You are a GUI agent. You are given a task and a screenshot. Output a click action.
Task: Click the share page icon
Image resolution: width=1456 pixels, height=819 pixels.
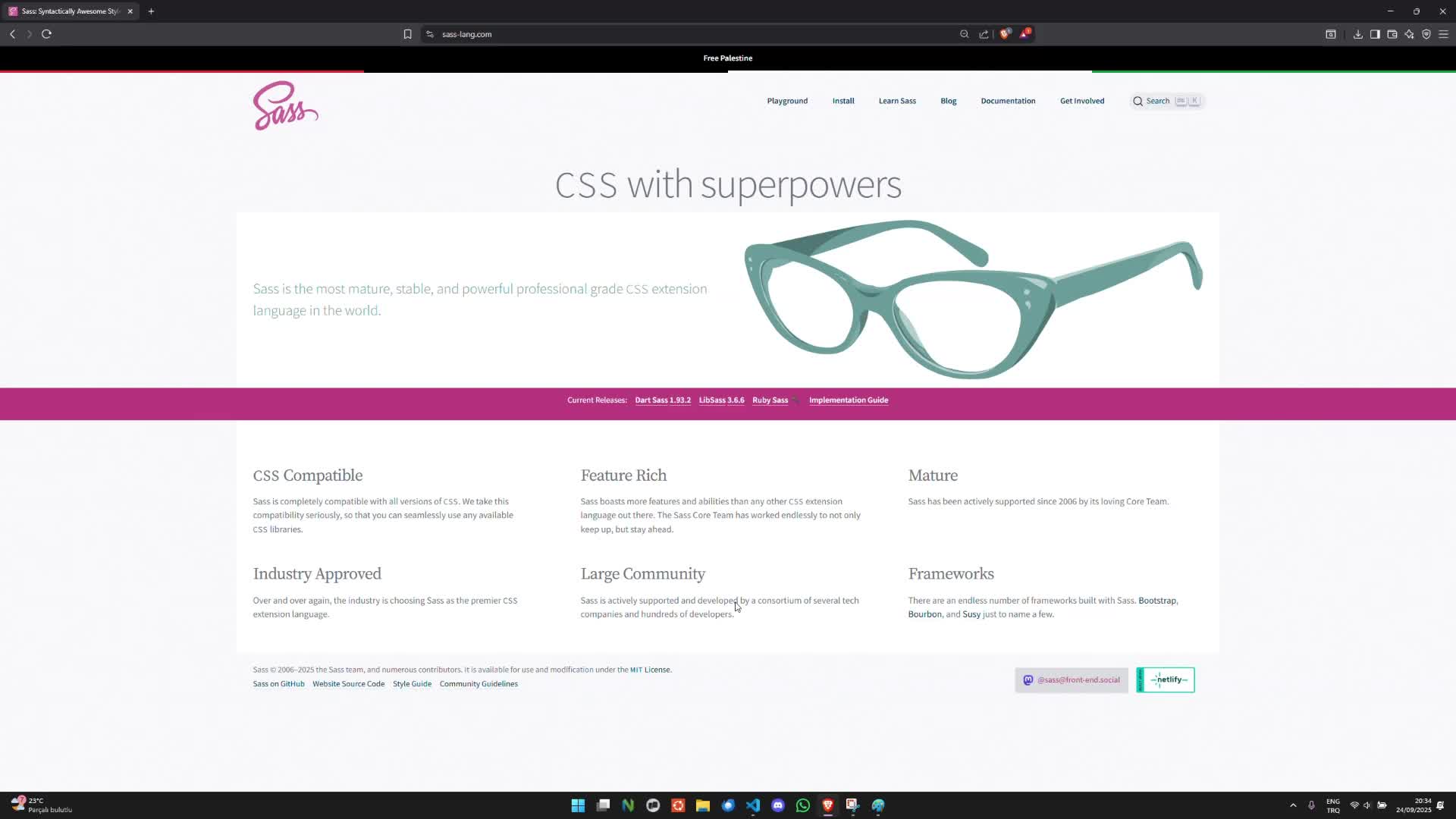pyautogui.click(x=984, y=34)
